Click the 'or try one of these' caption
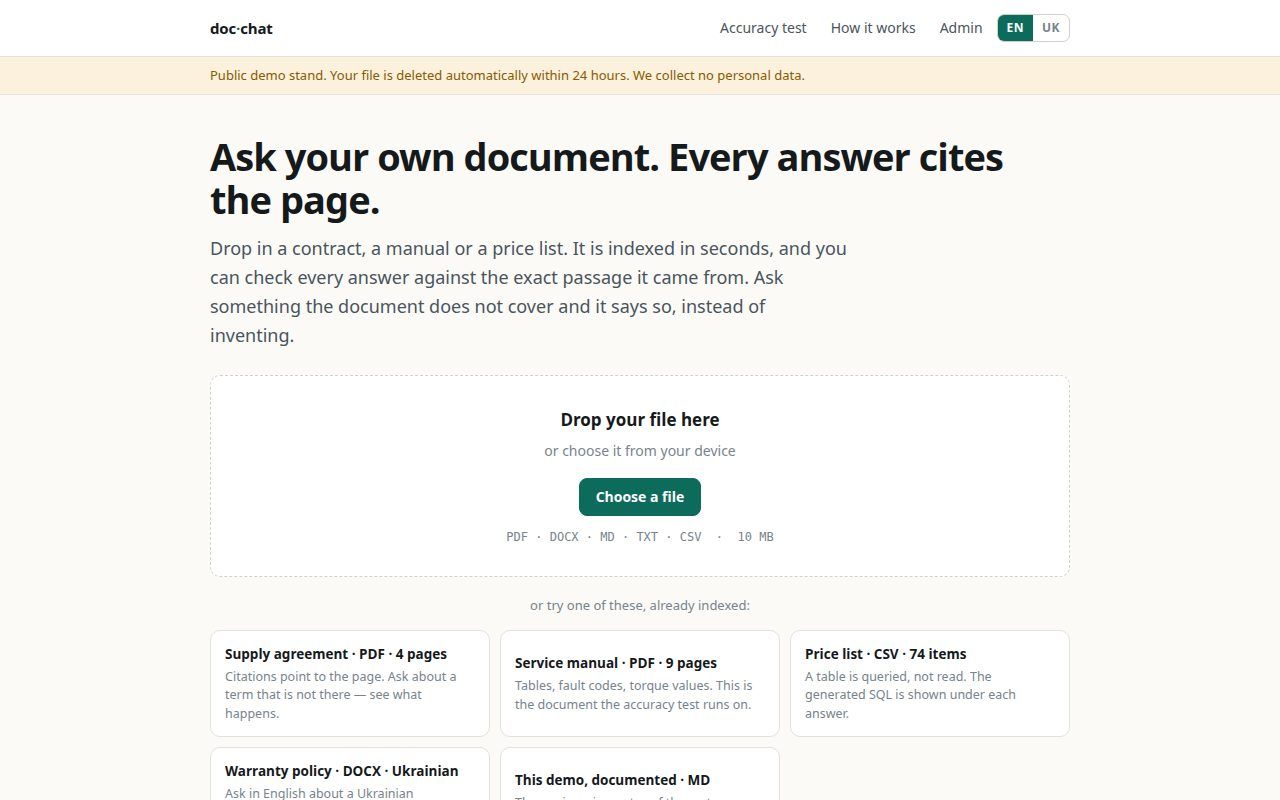Screen dimensions: 1280x800 pos(640,605)
